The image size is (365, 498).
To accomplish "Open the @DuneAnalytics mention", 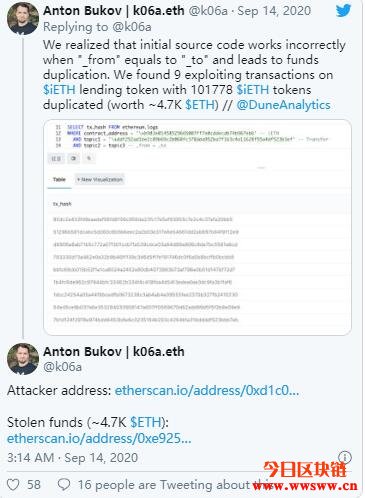I will (x=283, y=105).
